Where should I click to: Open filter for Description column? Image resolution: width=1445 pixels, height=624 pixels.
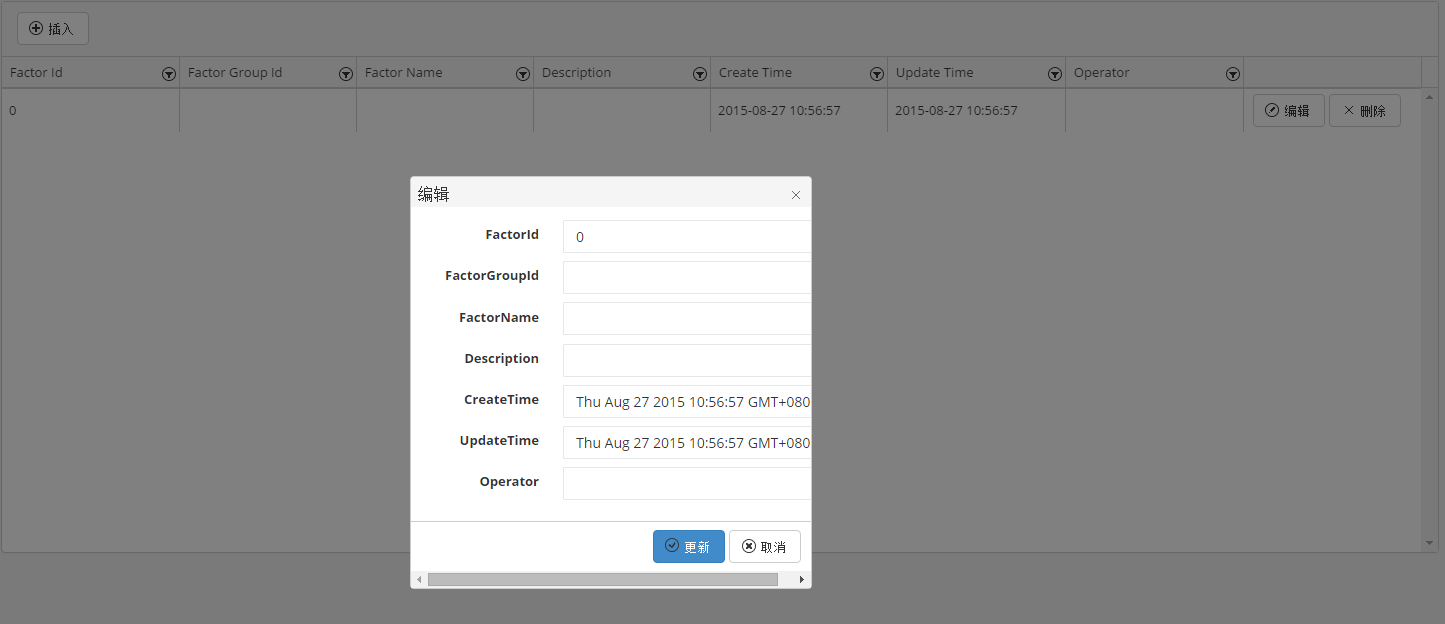click(700, 74)
